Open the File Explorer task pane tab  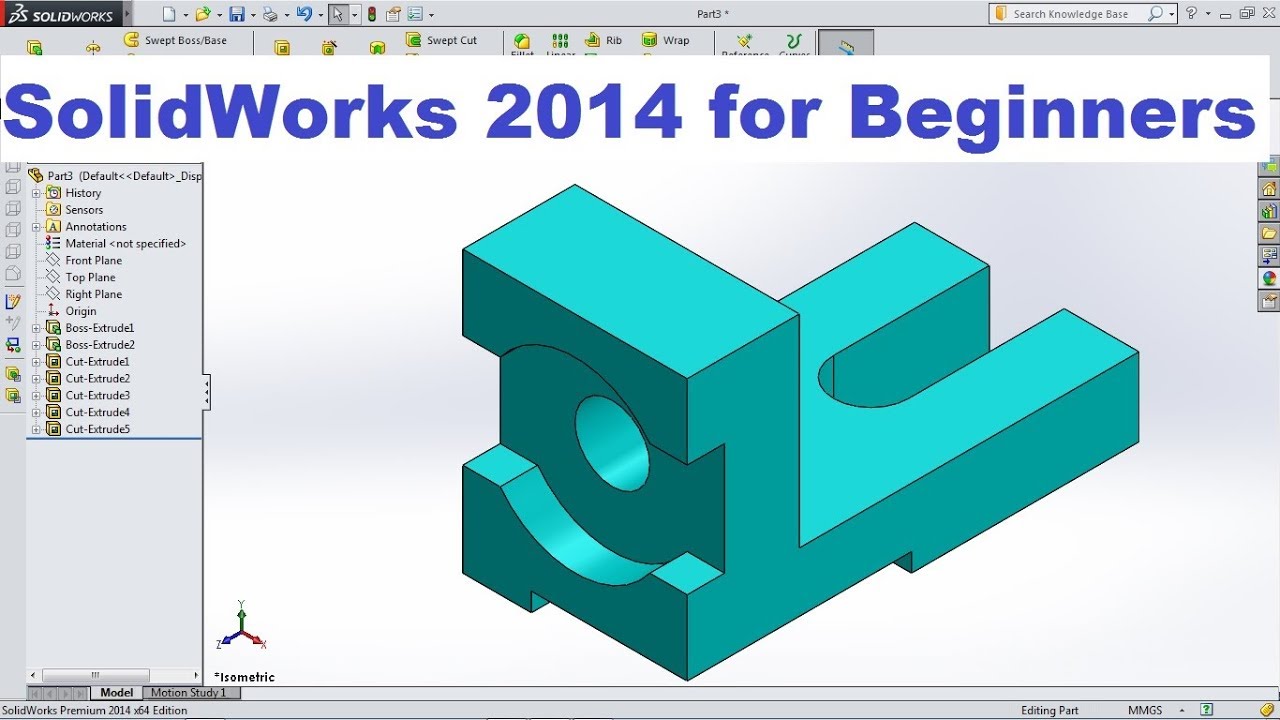pos(1269,233)
